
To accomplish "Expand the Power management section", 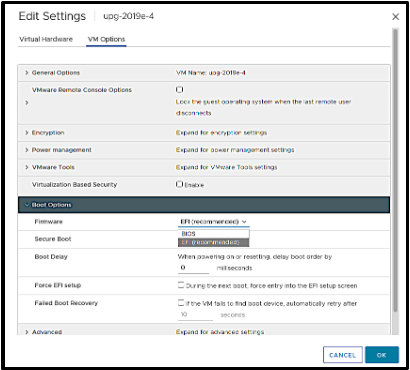I will pos(27,150).
